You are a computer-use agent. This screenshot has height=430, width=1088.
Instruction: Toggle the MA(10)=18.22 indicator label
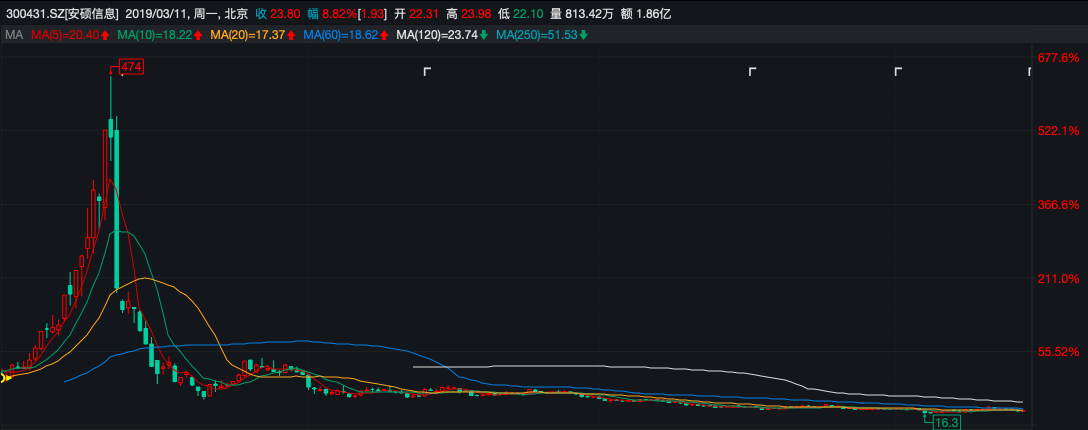155,35
